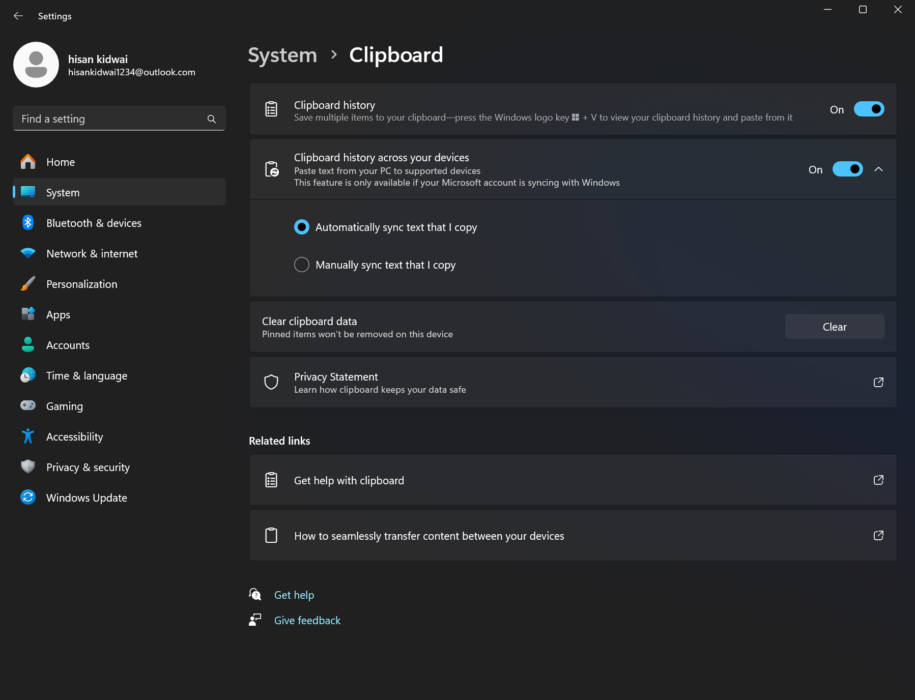Turn off Clipboard history
The image size is (915, 700).
click(x=868, y=109)
